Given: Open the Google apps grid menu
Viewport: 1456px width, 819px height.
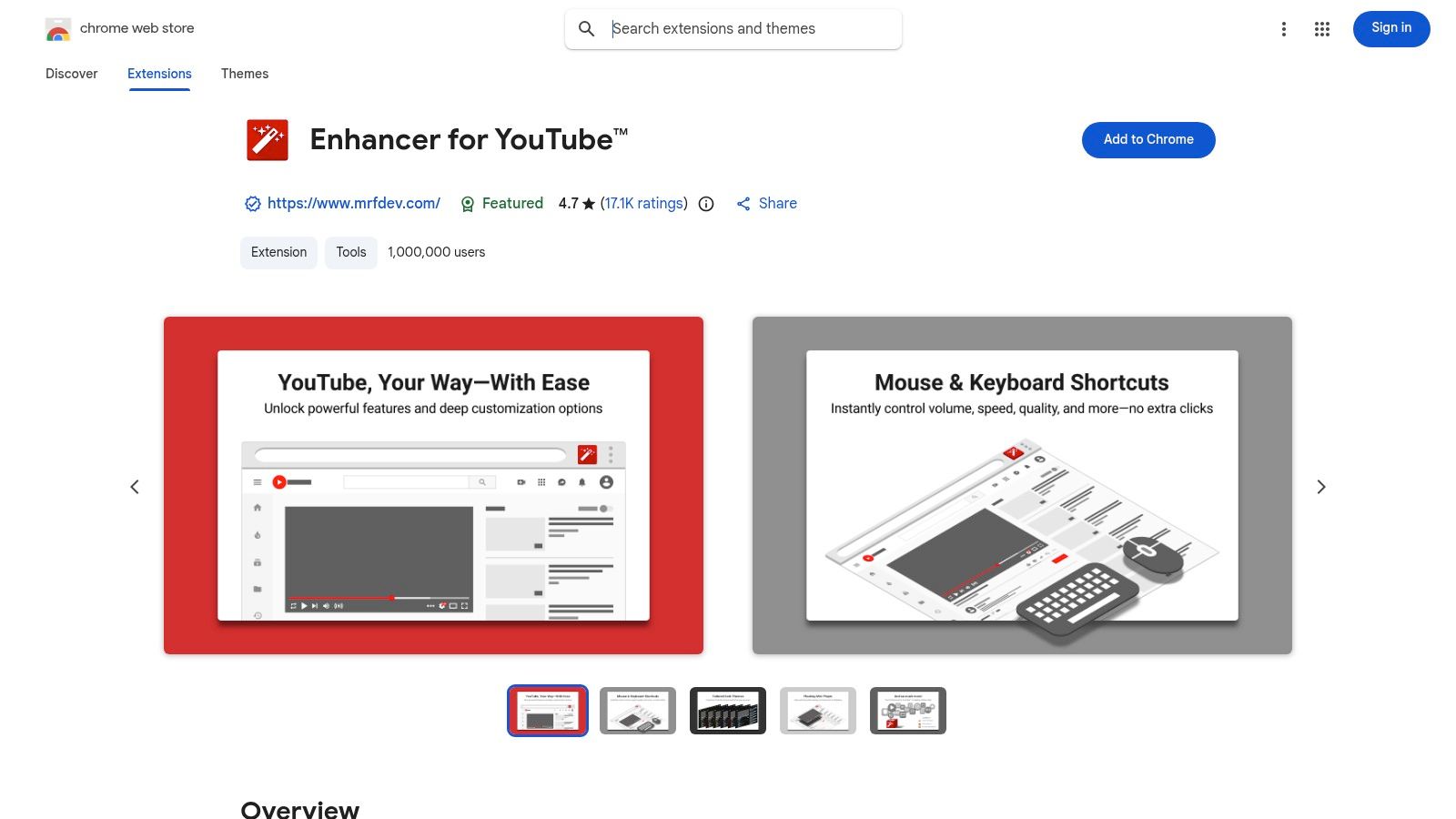Looking at the screenshot, I should [x=1321, y=28].
